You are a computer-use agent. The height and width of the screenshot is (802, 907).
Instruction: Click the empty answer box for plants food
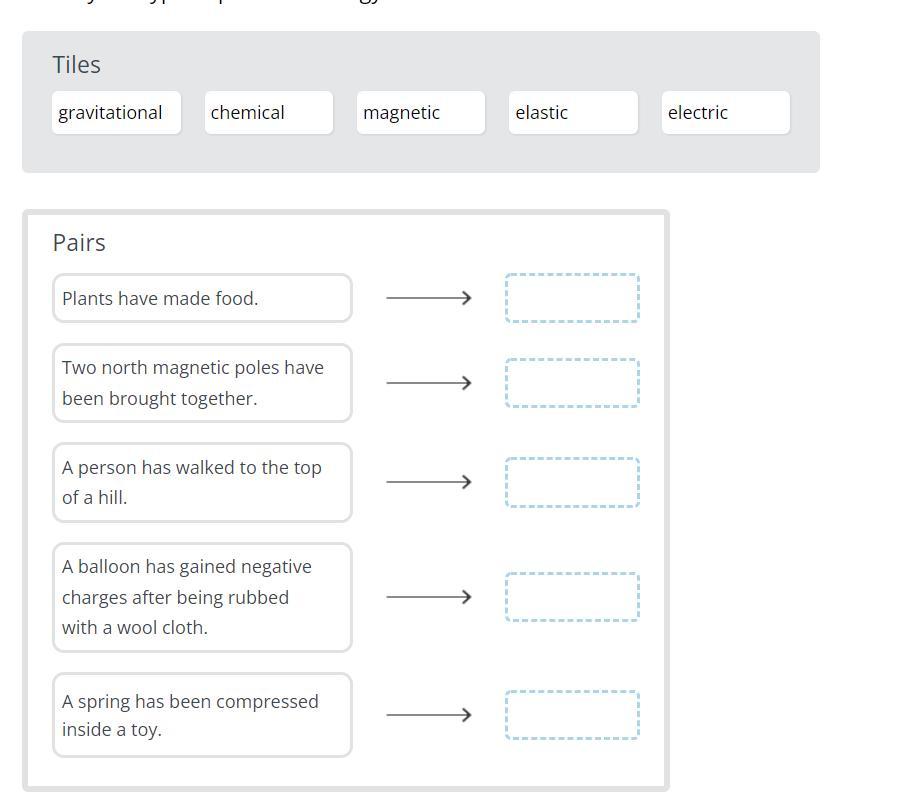point(572,298)
